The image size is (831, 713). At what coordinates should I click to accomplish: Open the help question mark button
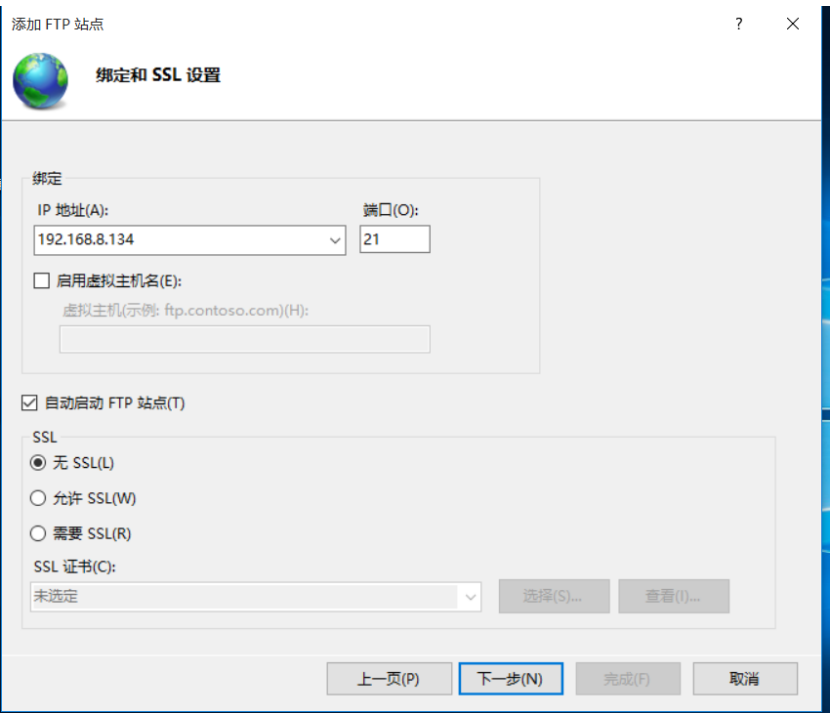pos(739,24)
